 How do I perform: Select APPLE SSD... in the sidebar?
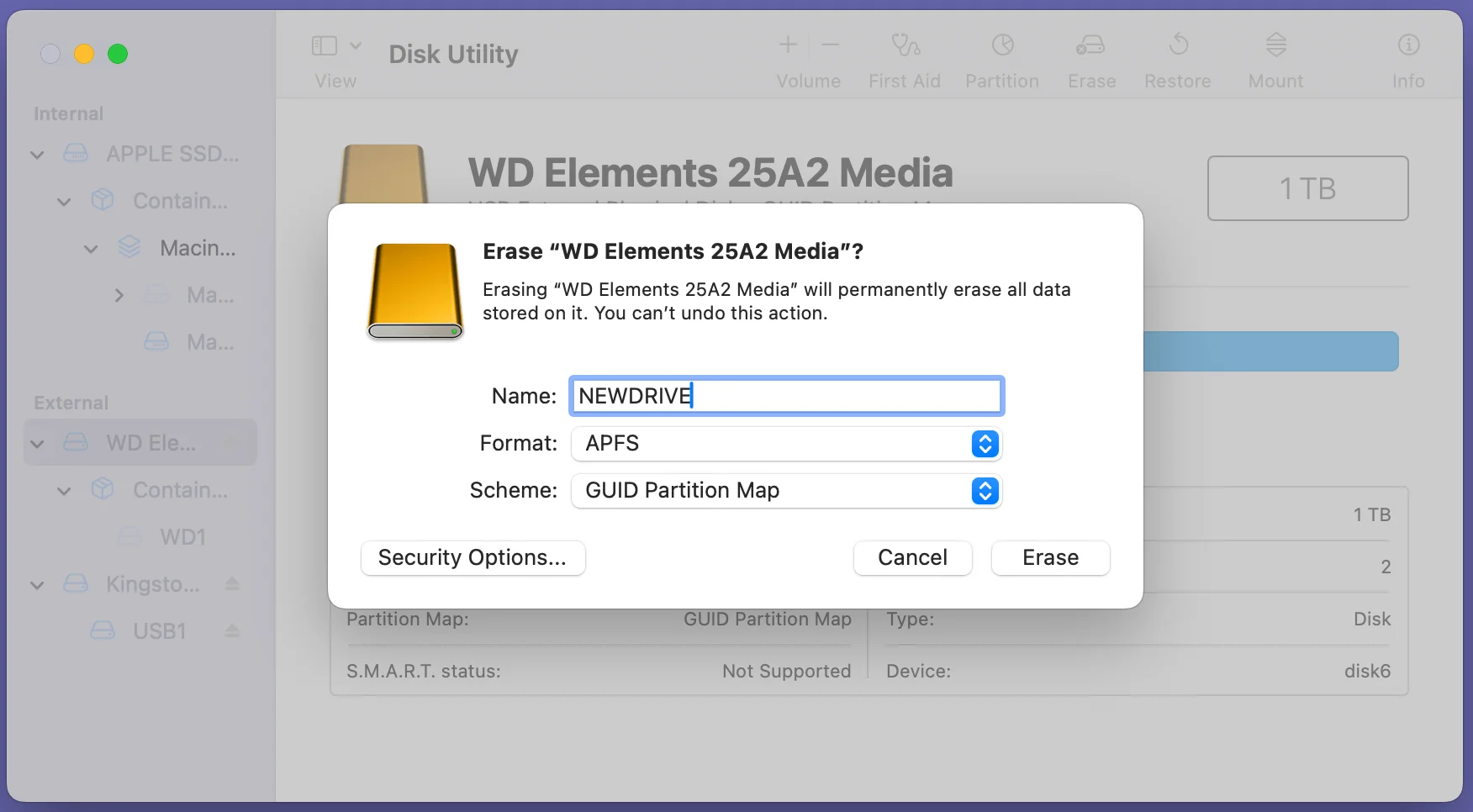[x=172, y=154]
